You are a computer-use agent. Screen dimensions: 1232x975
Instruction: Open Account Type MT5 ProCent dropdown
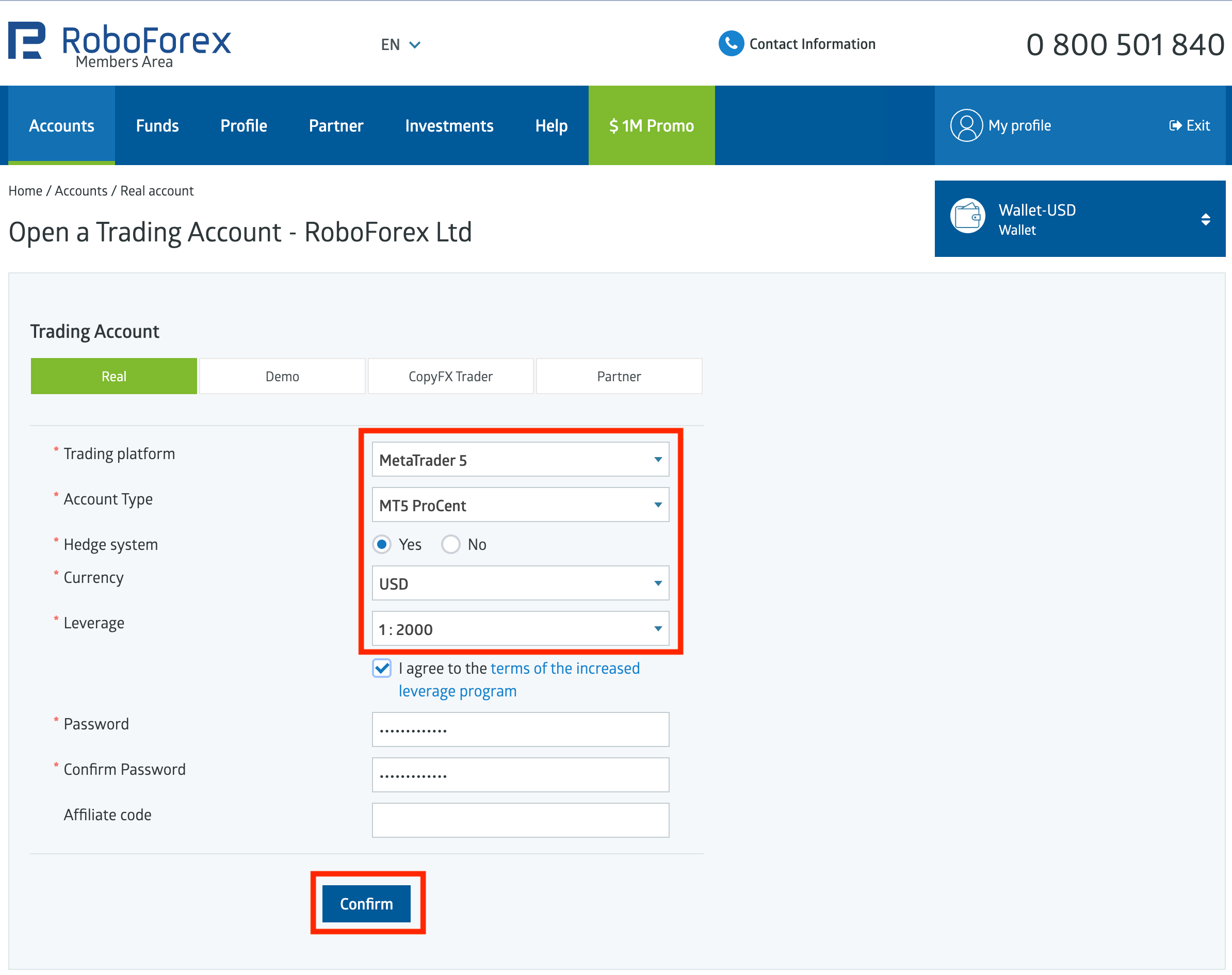coord(520,505)
